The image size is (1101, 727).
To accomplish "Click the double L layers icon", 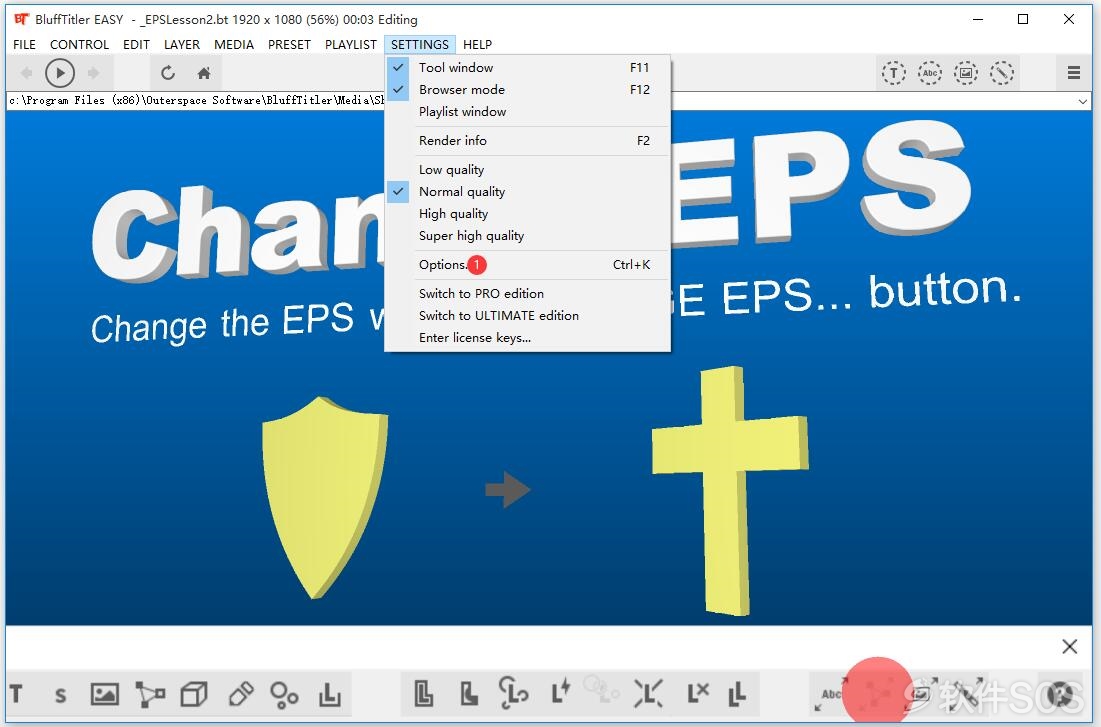I will 737,695.
